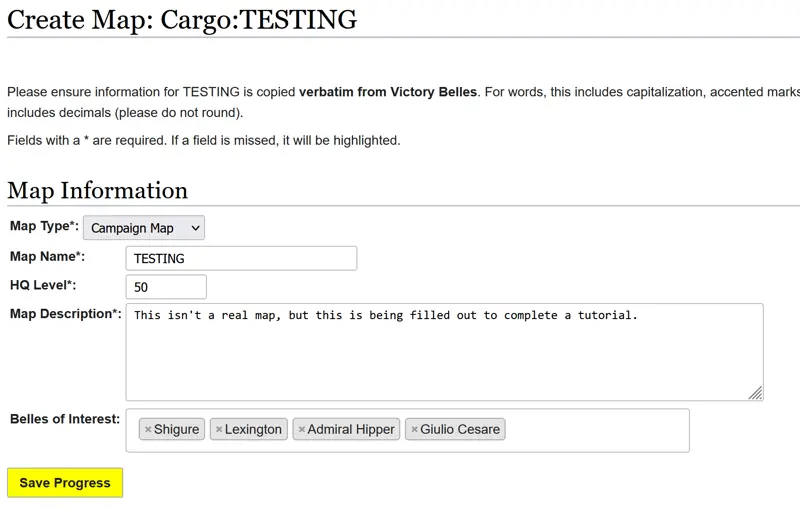800x508 pixels.
Task: Delete Giulio Cesare using its x icon
Action: tap(414, 430)
